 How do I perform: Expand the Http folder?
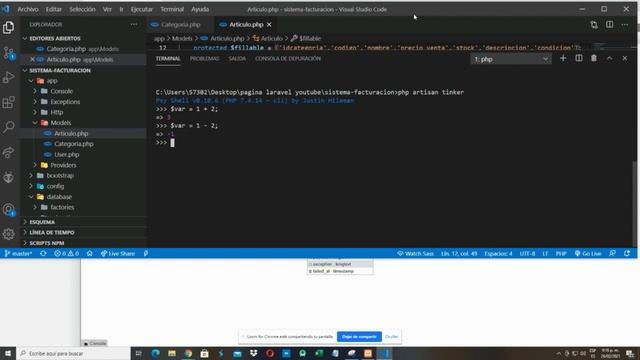56,112
